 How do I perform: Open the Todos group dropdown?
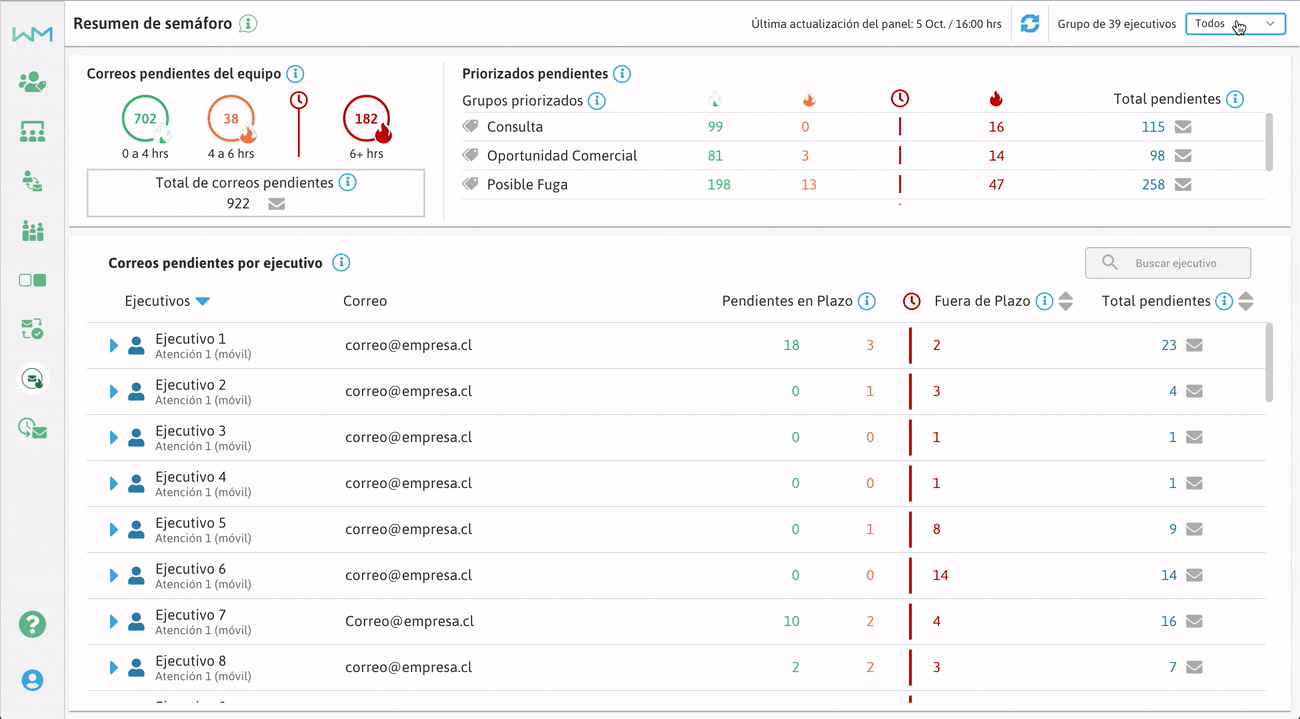tap(1235, 24)
